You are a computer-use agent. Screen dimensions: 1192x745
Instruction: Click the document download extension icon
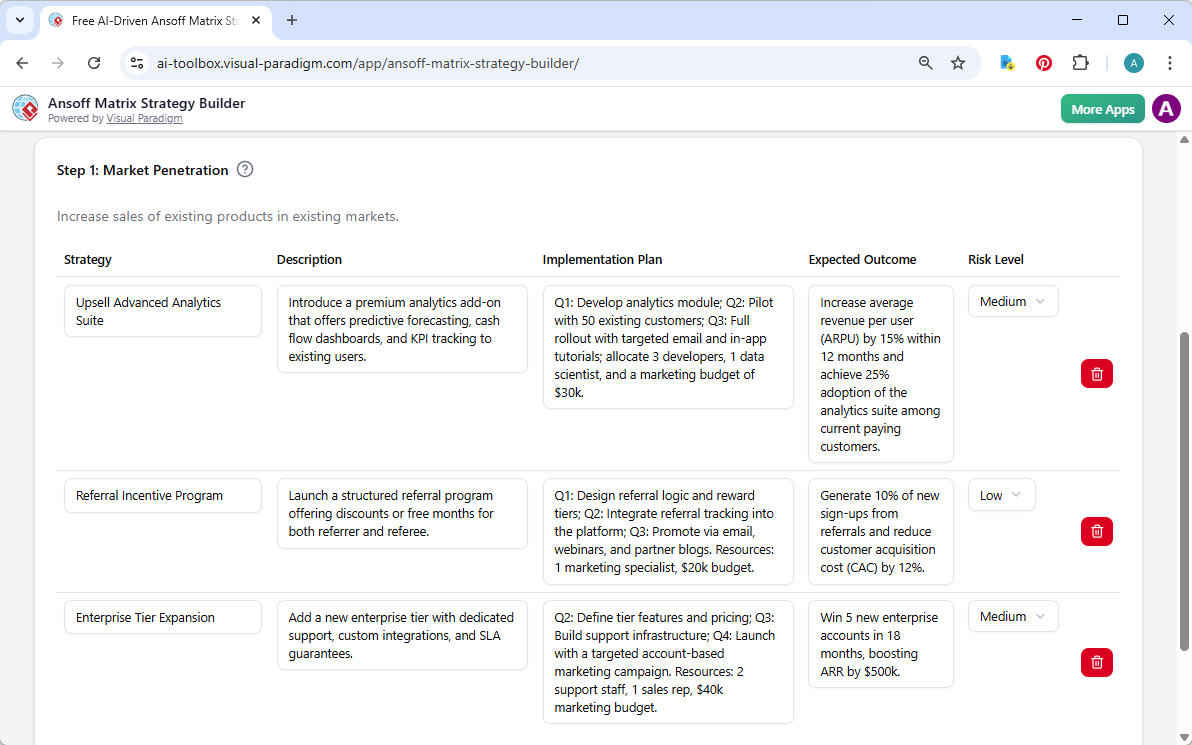(1006, 62)
